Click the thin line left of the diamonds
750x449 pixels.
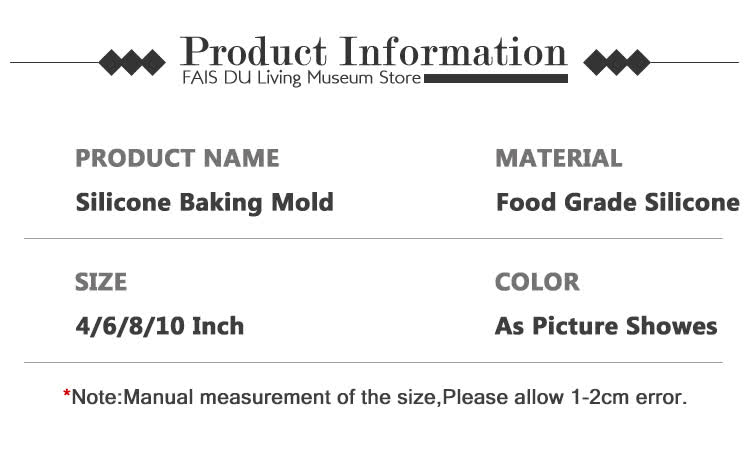[x=55, y=62]
